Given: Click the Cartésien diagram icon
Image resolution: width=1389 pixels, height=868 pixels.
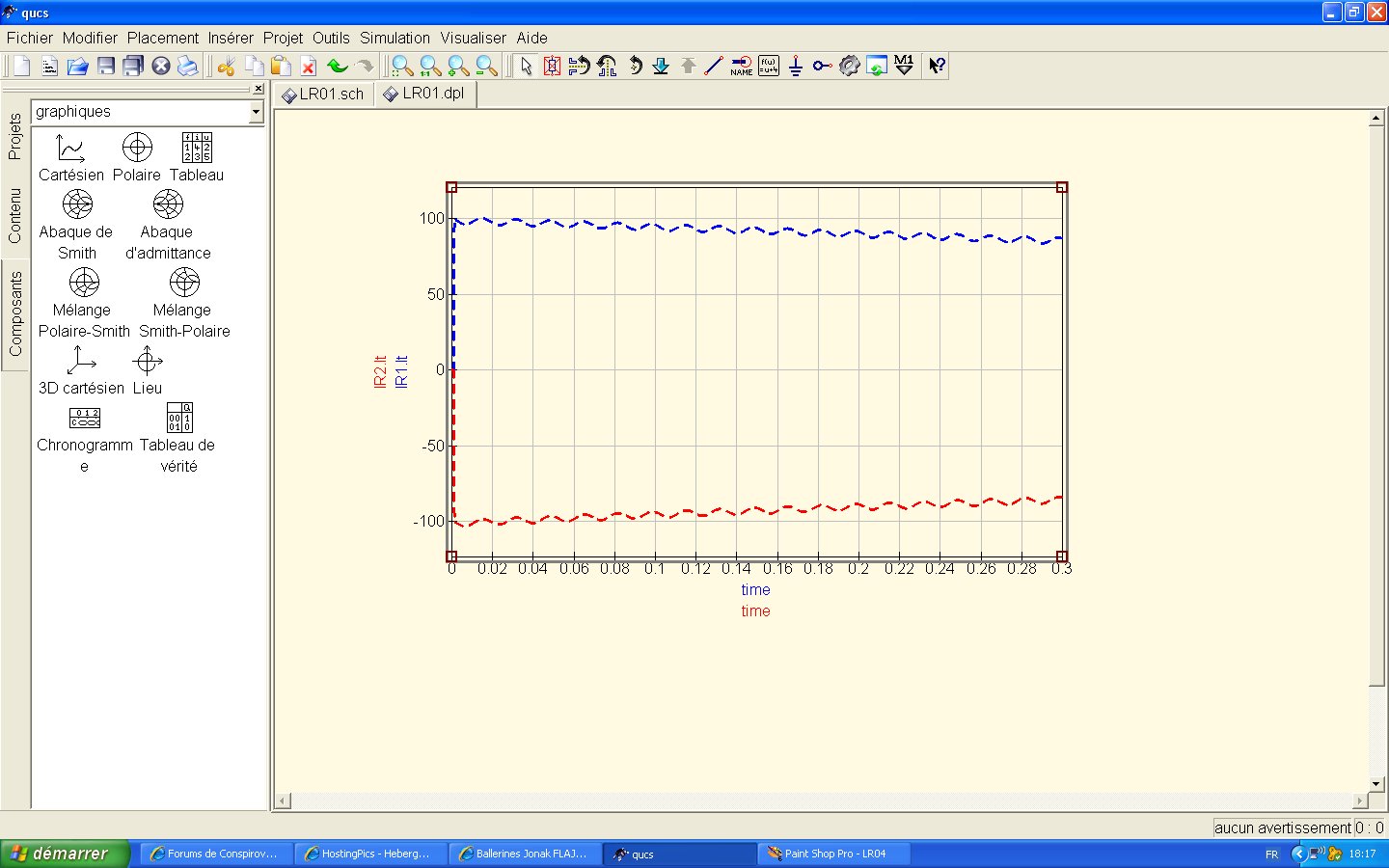Looking at the screenshot, I should point(70,149).
